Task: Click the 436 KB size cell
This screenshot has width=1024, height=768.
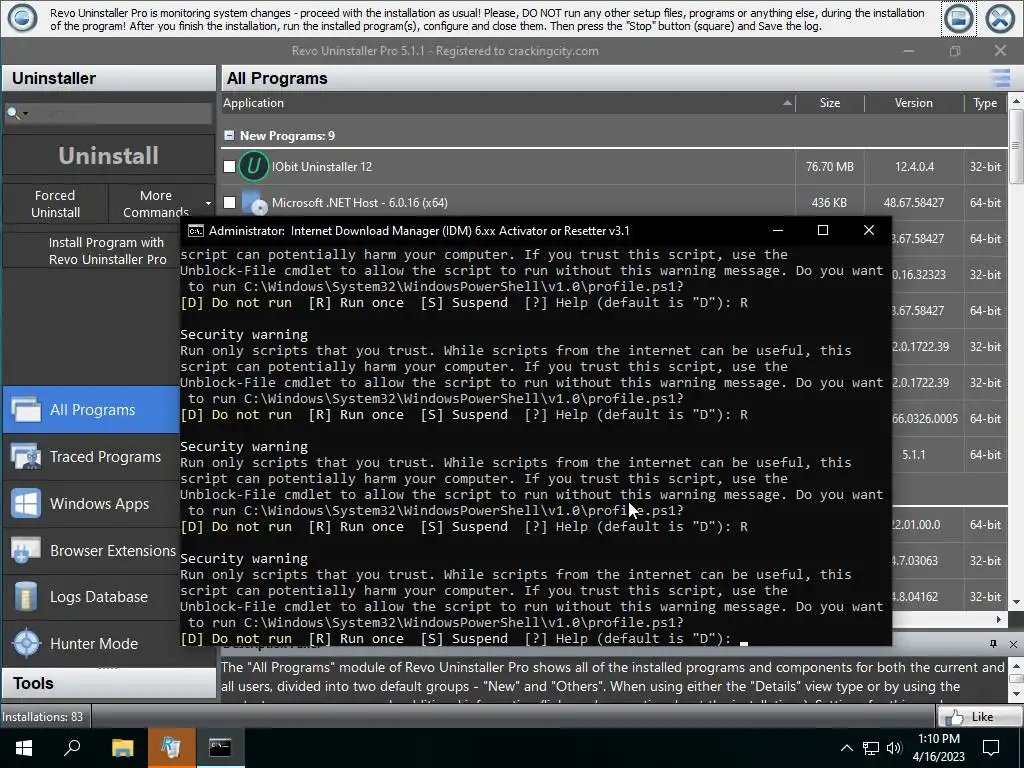Action: coord(829,202)
